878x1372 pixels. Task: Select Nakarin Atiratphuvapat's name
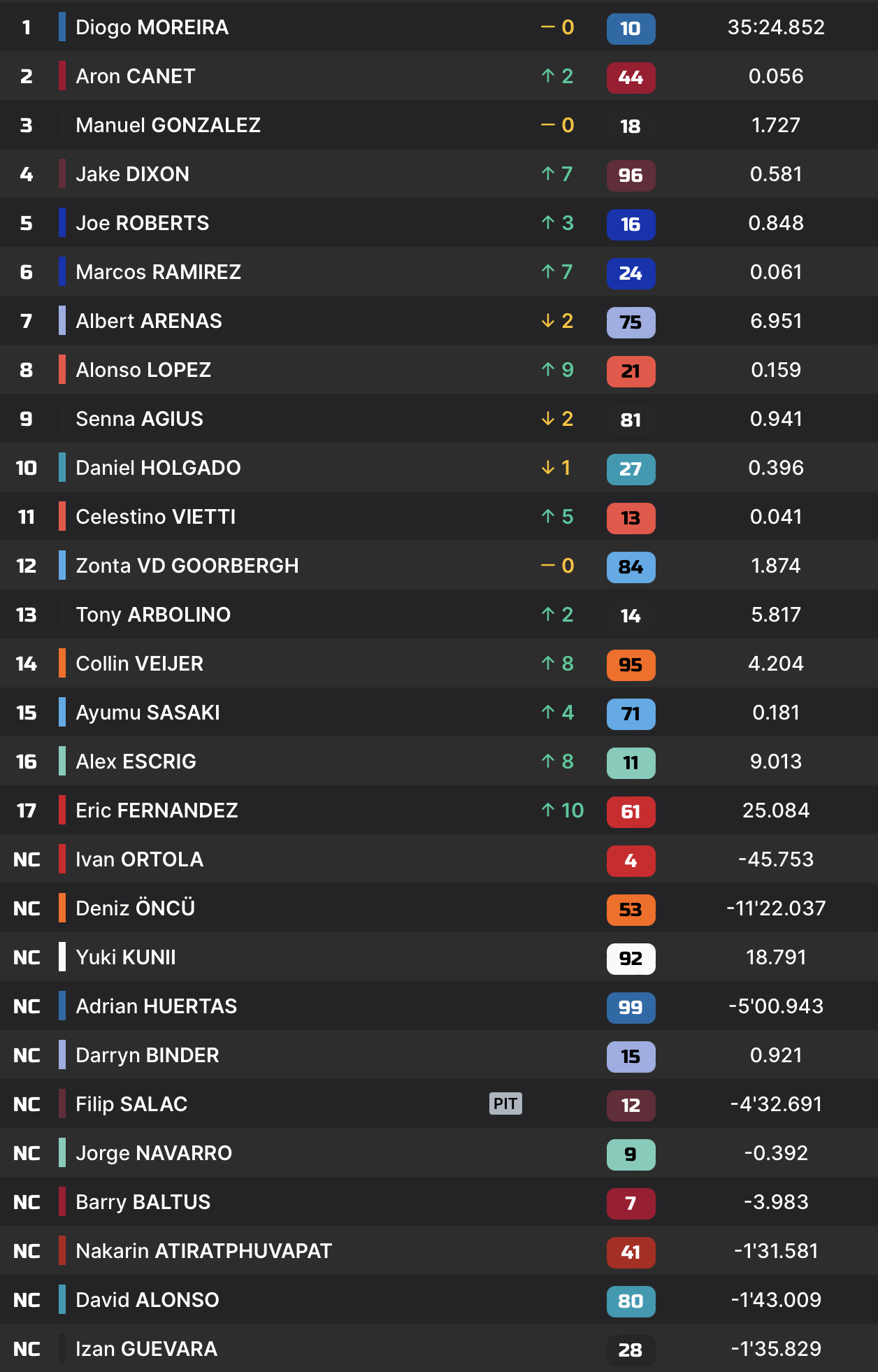203,1251
